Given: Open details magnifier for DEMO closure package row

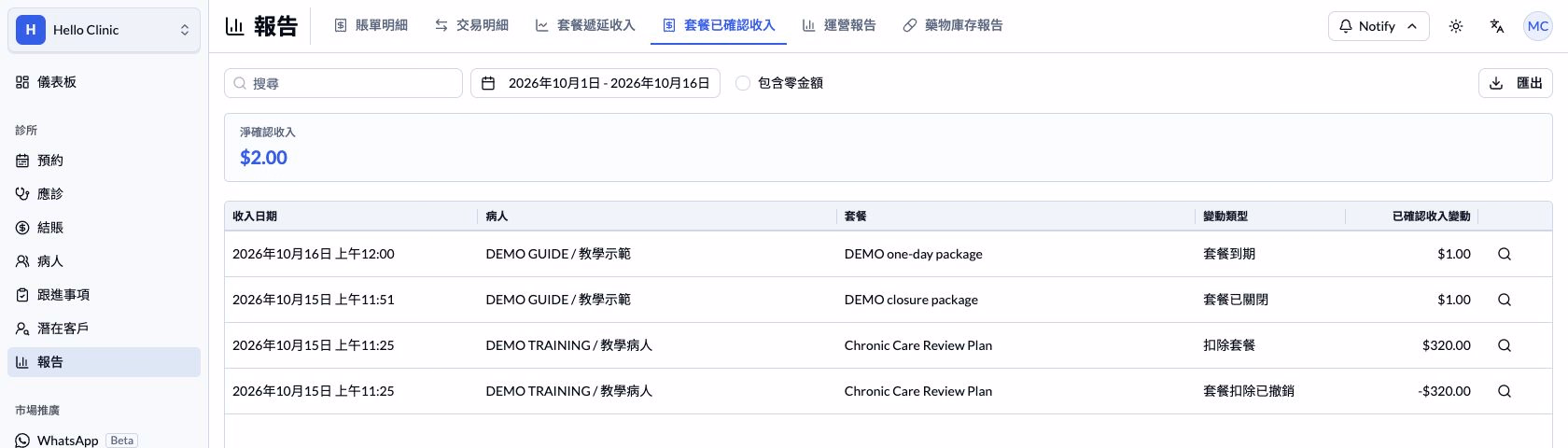Looking at the screenshot, I should [x=1504, y=300].
